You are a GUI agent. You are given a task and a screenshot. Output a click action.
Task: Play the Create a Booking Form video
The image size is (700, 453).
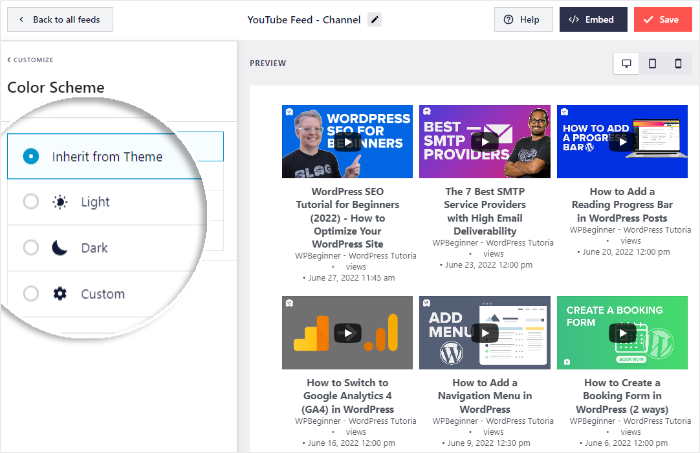click(622, 333)
